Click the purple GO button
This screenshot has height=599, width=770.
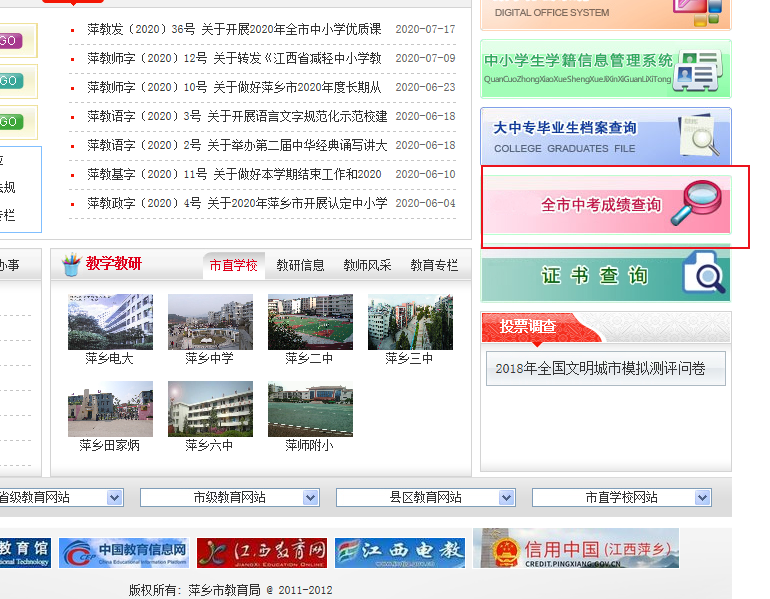pos(11,41)
